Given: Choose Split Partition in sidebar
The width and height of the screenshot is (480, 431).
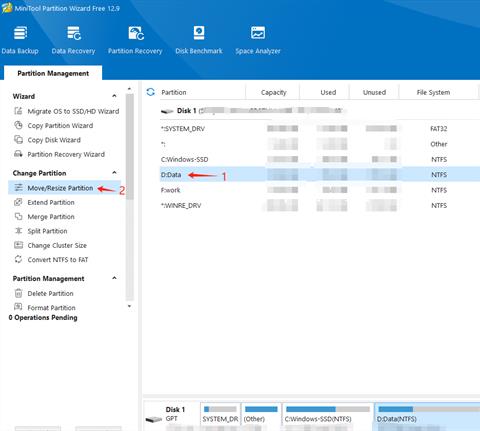Looking at the screenshot, I should [47, 231].
